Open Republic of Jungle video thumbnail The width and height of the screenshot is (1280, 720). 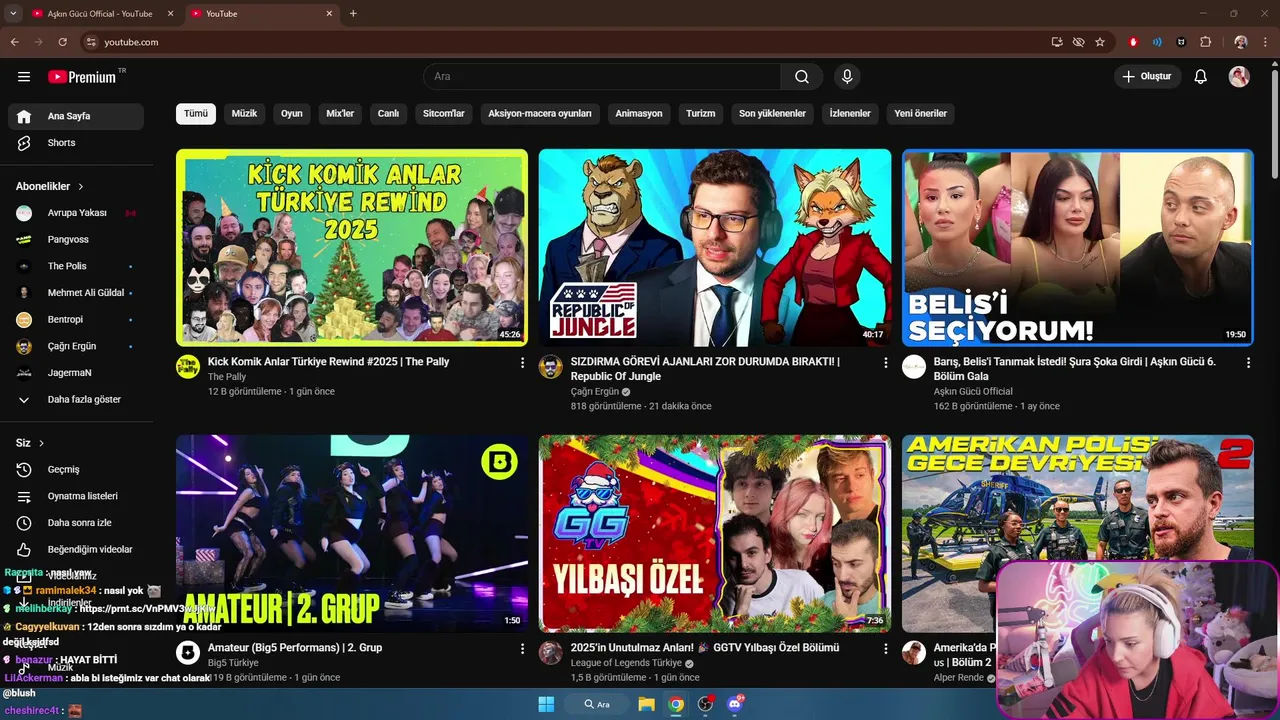tap(715, 247)
